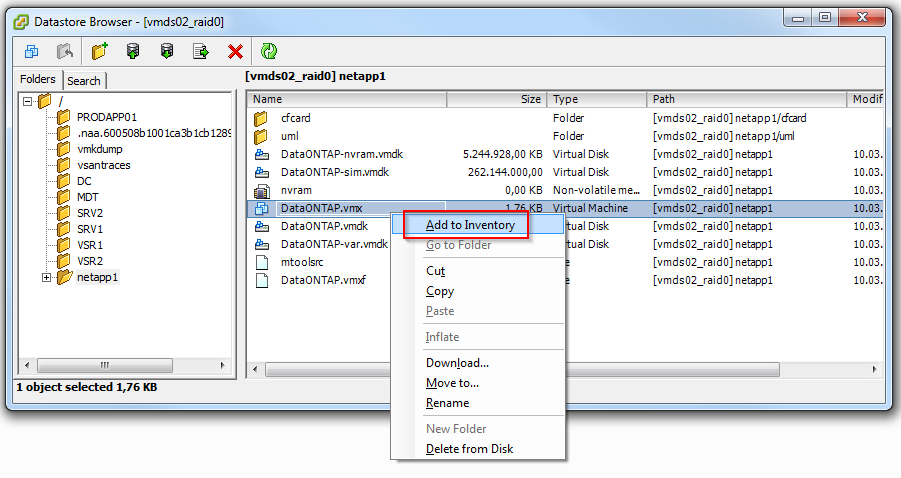Click the Non-volatile me... type cell
The width and height of the screenshot is (901, 478).
click(596, 190)
